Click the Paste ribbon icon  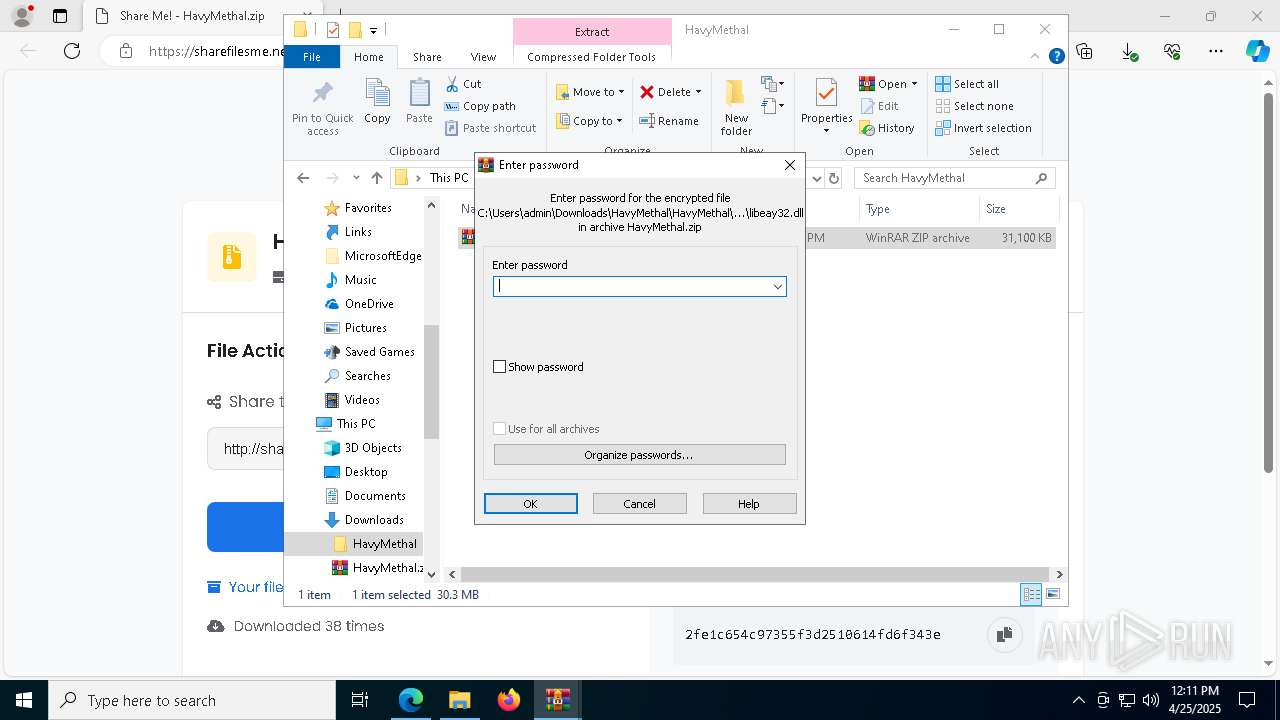point(419,93)
